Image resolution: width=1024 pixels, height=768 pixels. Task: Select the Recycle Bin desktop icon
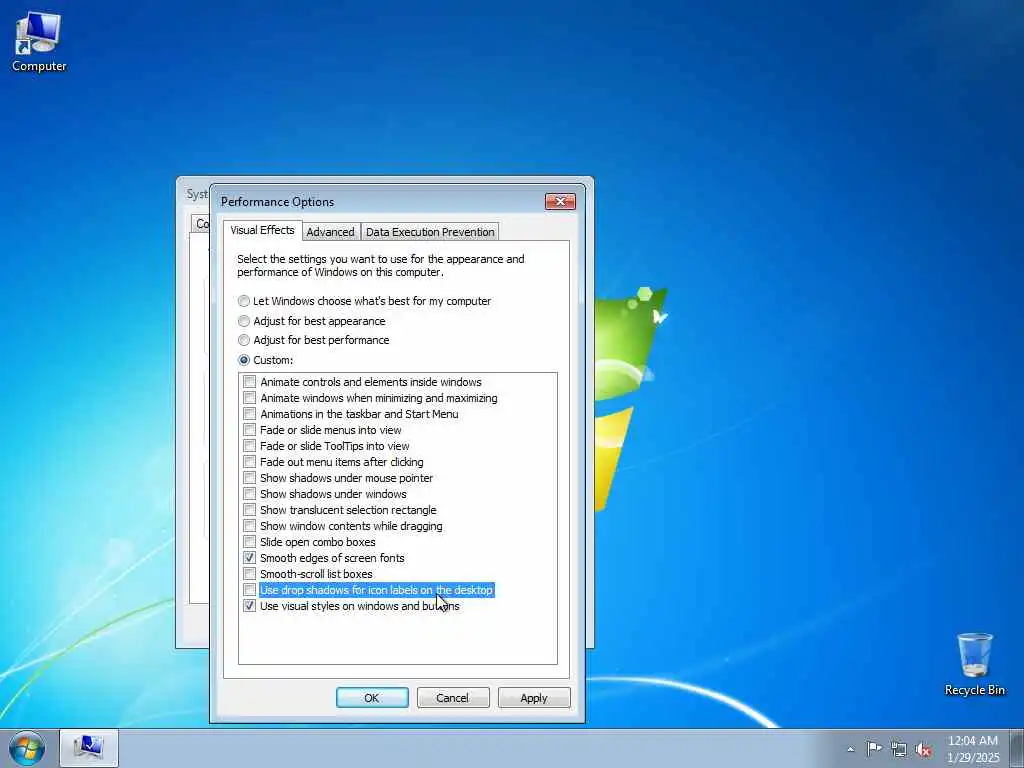974,664
